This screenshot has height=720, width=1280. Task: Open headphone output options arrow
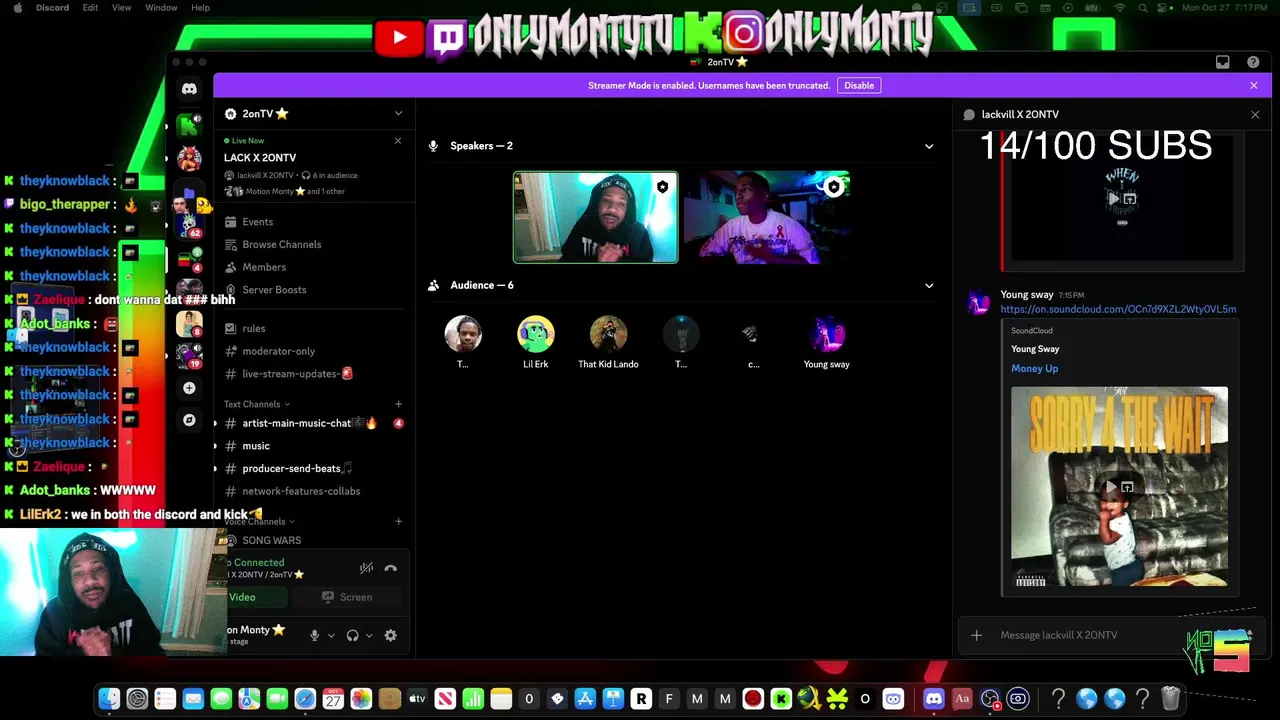[x=369, y=635]
